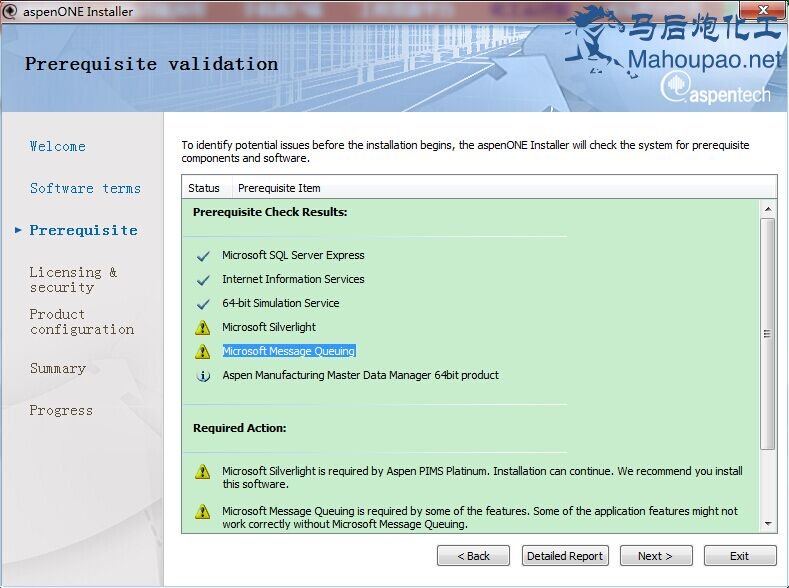789x588 pixels.
Task: Exit the installer with Exit button
Action: click(x=739, y=556)
